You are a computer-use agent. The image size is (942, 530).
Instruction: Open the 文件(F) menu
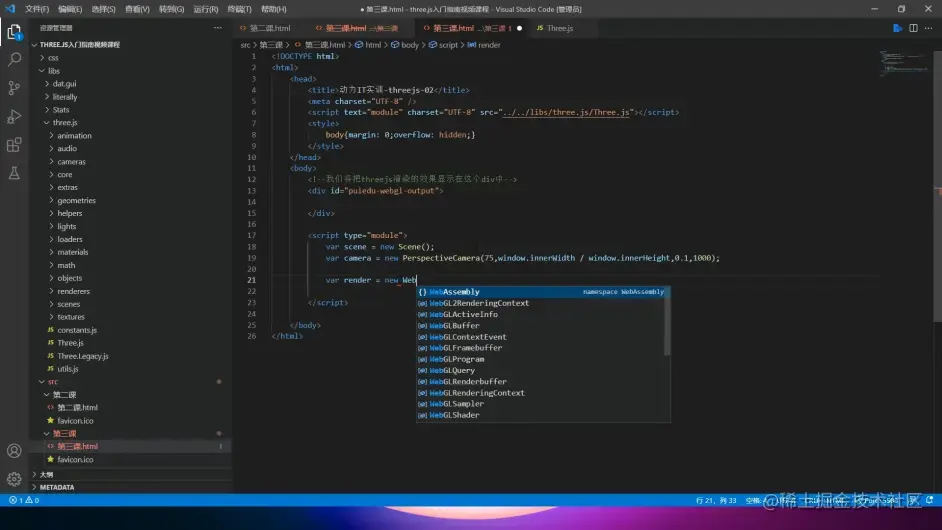point(37,9)
